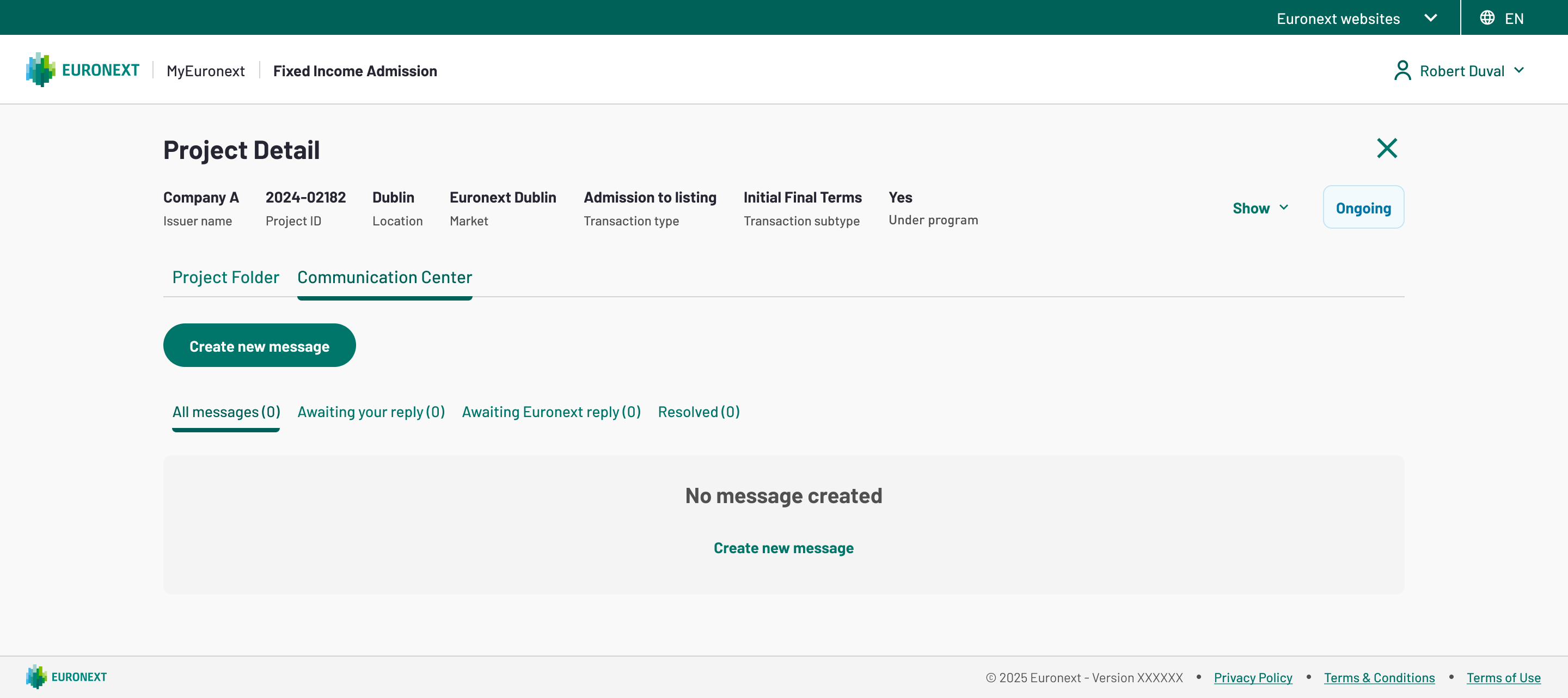Click the user profile avatar icon
The height and width of the screenshot is (698, 1568).
tap(1402, 71)
